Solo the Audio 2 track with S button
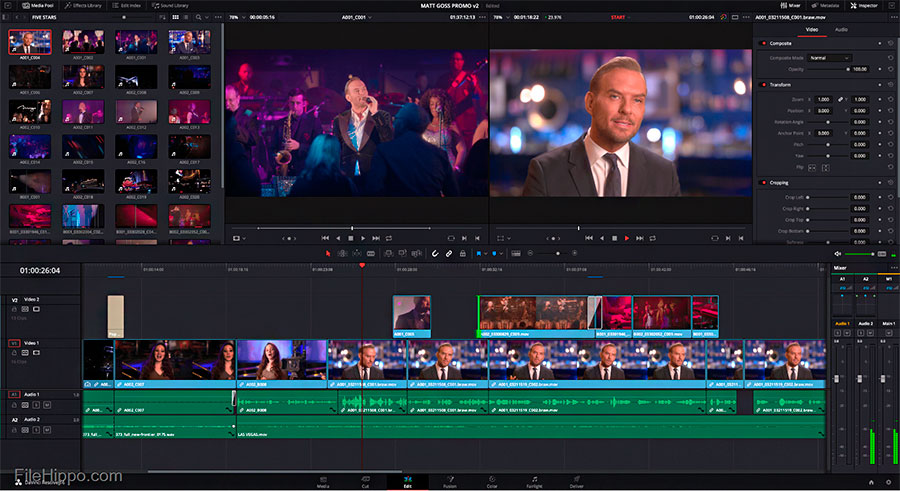This screenshot has width=900, height=491. [36, 430]
